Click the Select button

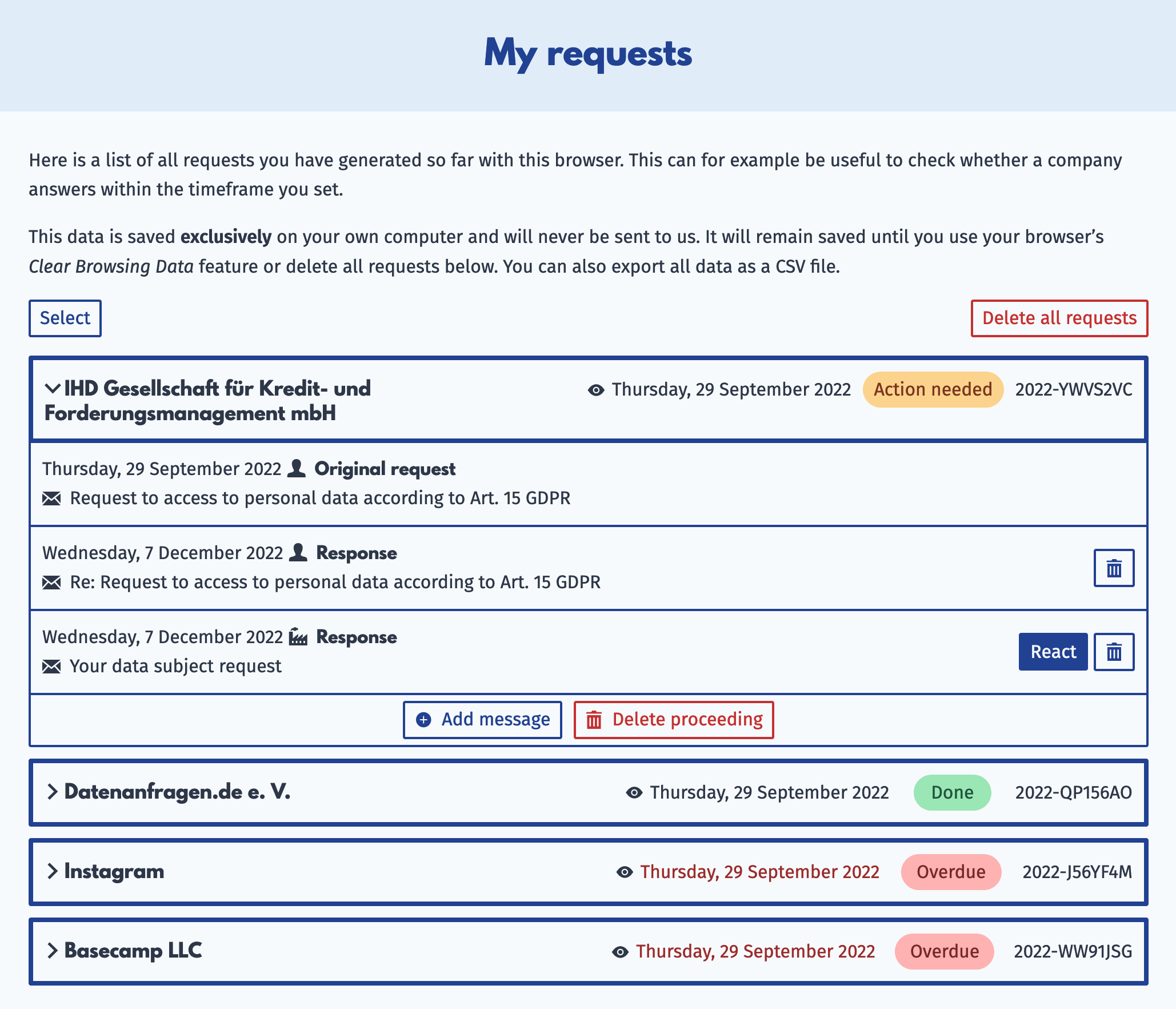click(x=64, y=318)
